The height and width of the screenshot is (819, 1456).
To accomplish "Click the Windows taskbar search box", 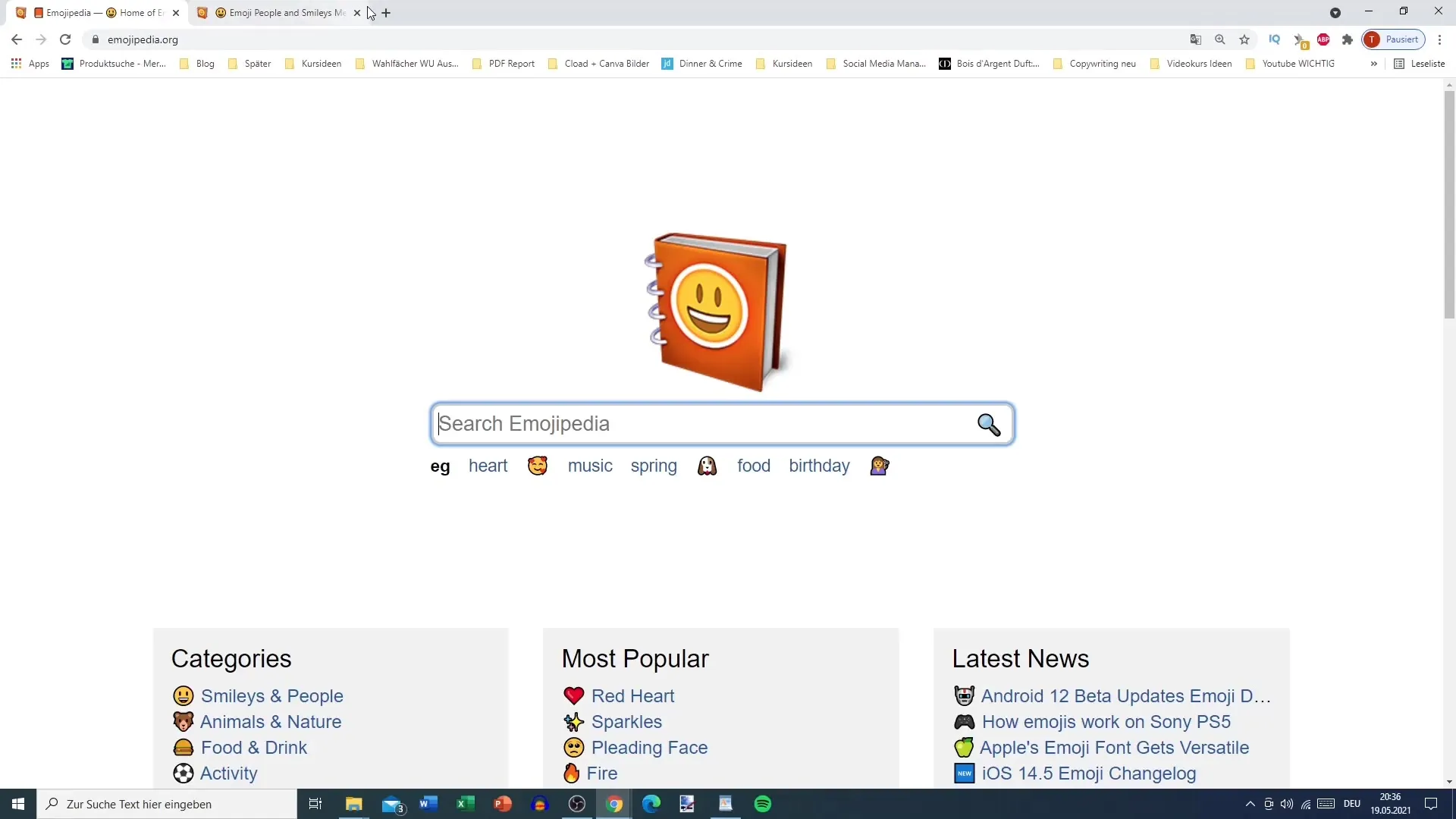I will pyautogui.click(x=167, y=804).
